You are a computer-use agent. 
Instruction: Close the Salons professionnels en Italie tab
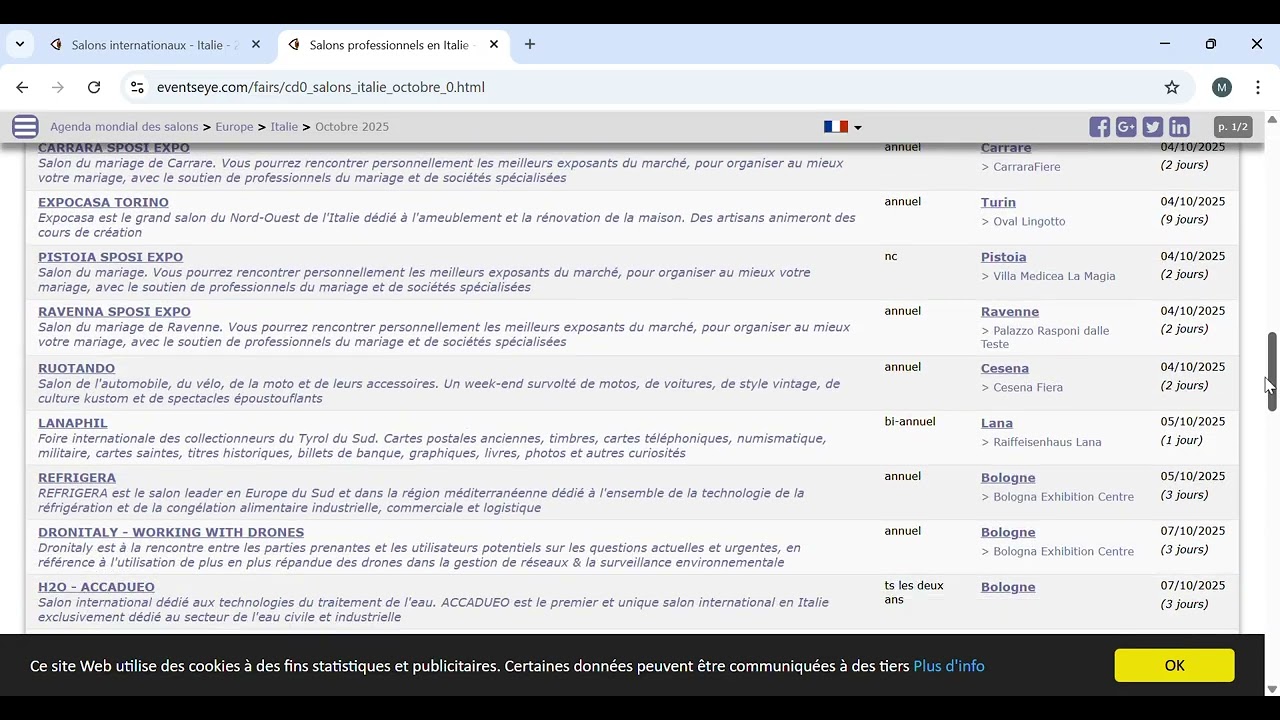(494, 45)
